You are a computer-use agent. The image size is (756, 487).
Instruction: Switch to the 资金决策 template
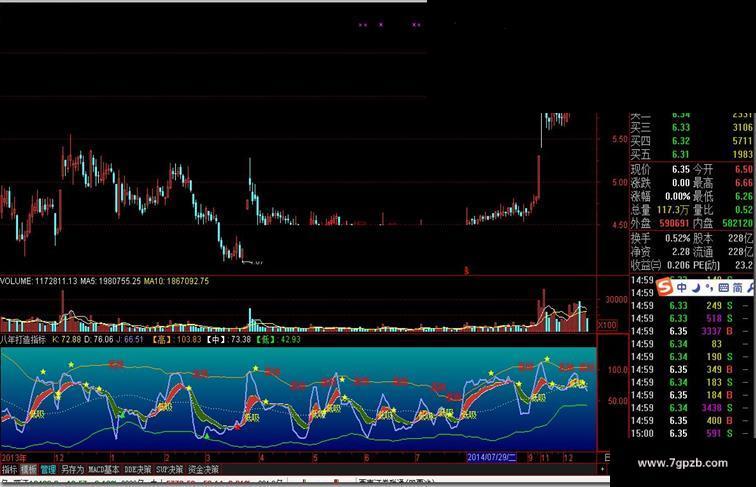pyautogui.click(x=203, y=469)
